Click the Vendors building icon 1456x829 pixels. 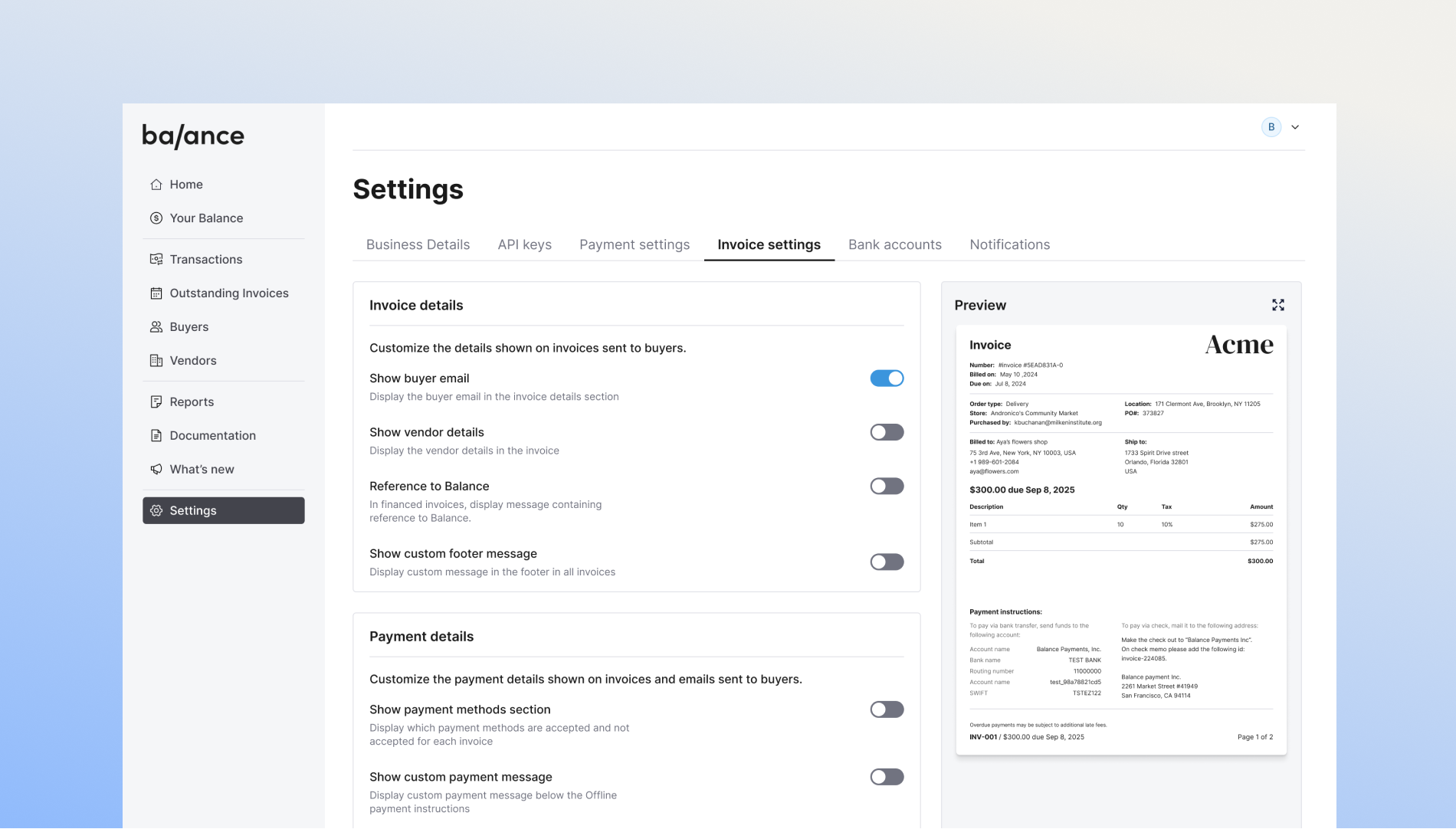156,361
